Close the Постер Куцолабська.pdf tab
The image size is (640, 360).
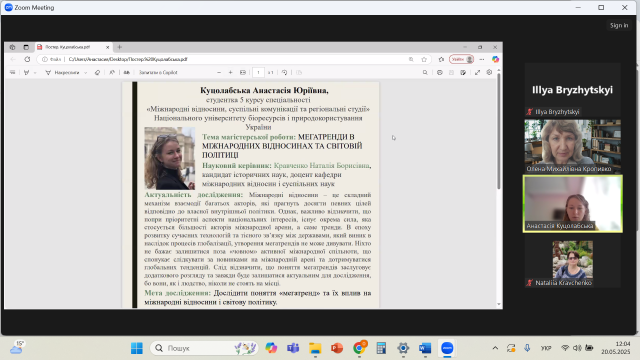[x=107, y=47]
